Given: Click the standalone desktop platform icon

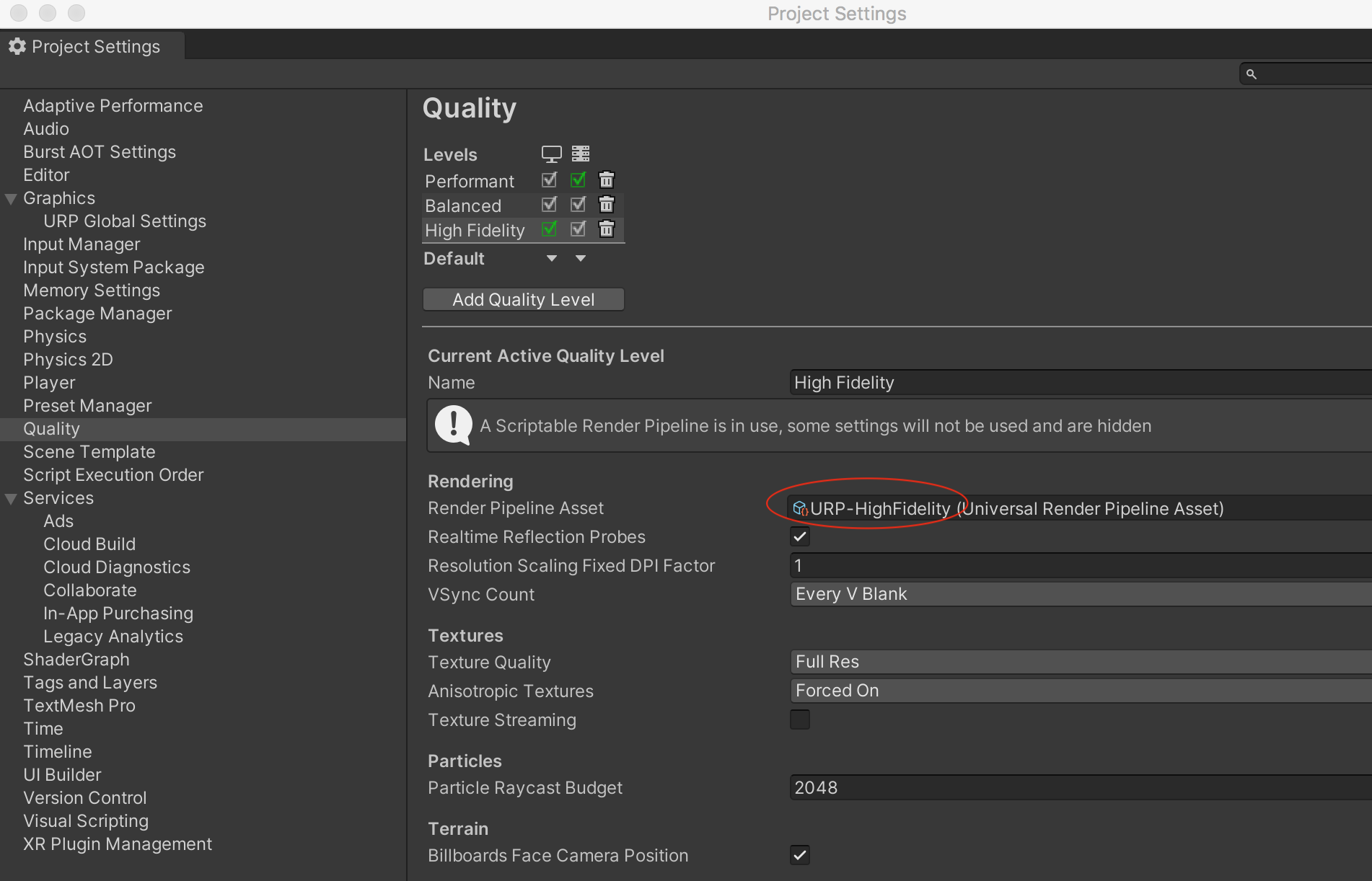Looking at the screenshot, I should pyautogui.click(x=551, y=154).
